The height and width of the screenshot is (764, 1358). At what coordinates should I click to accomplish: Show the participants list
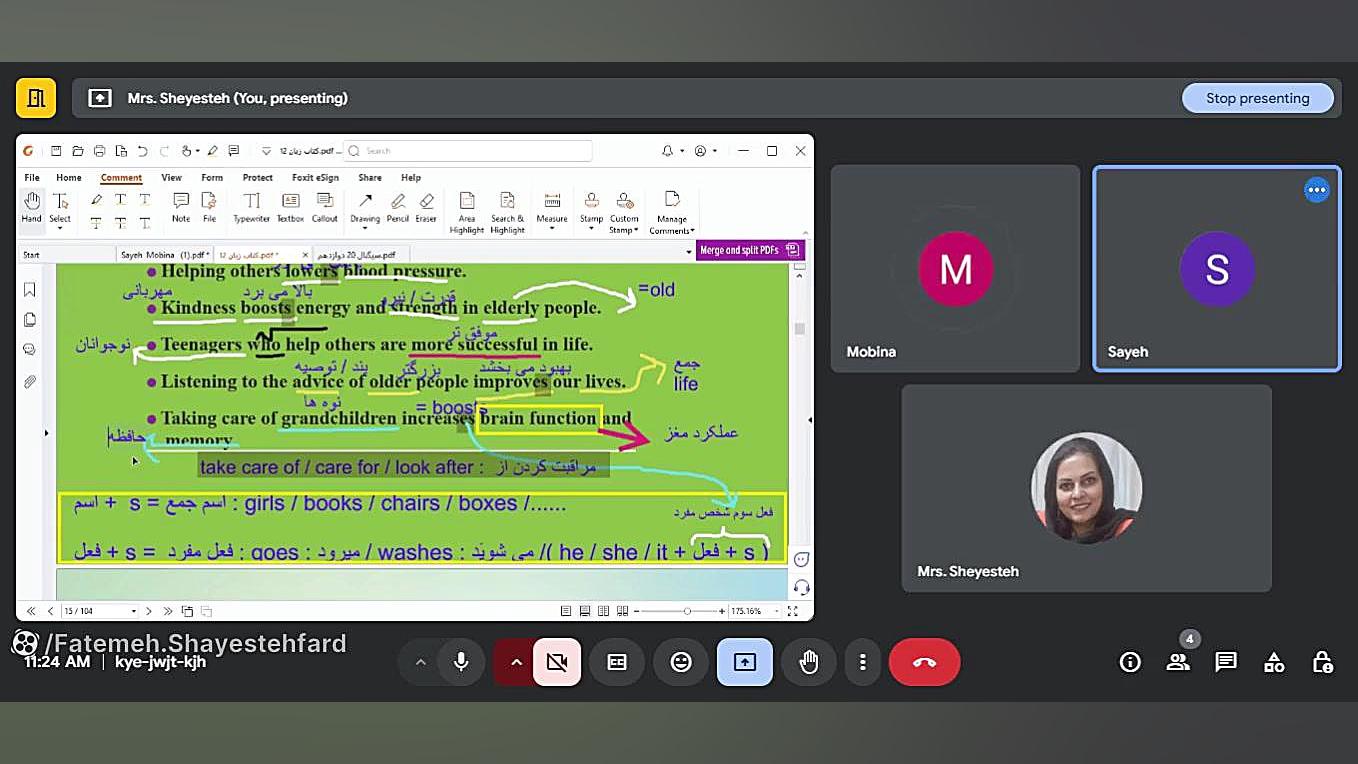(x=1178, y=662)
